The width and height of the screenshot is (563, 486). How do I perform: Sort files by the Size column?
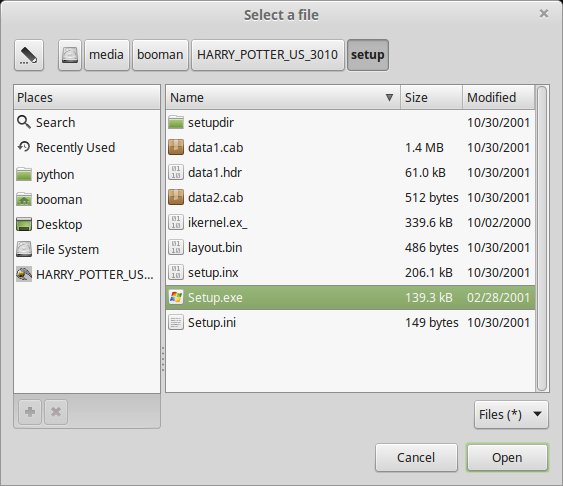[431, 97]
